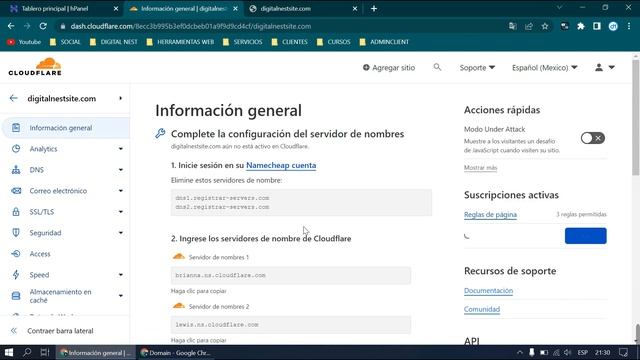Open the Comunidad link

click(x=482, y=309)
